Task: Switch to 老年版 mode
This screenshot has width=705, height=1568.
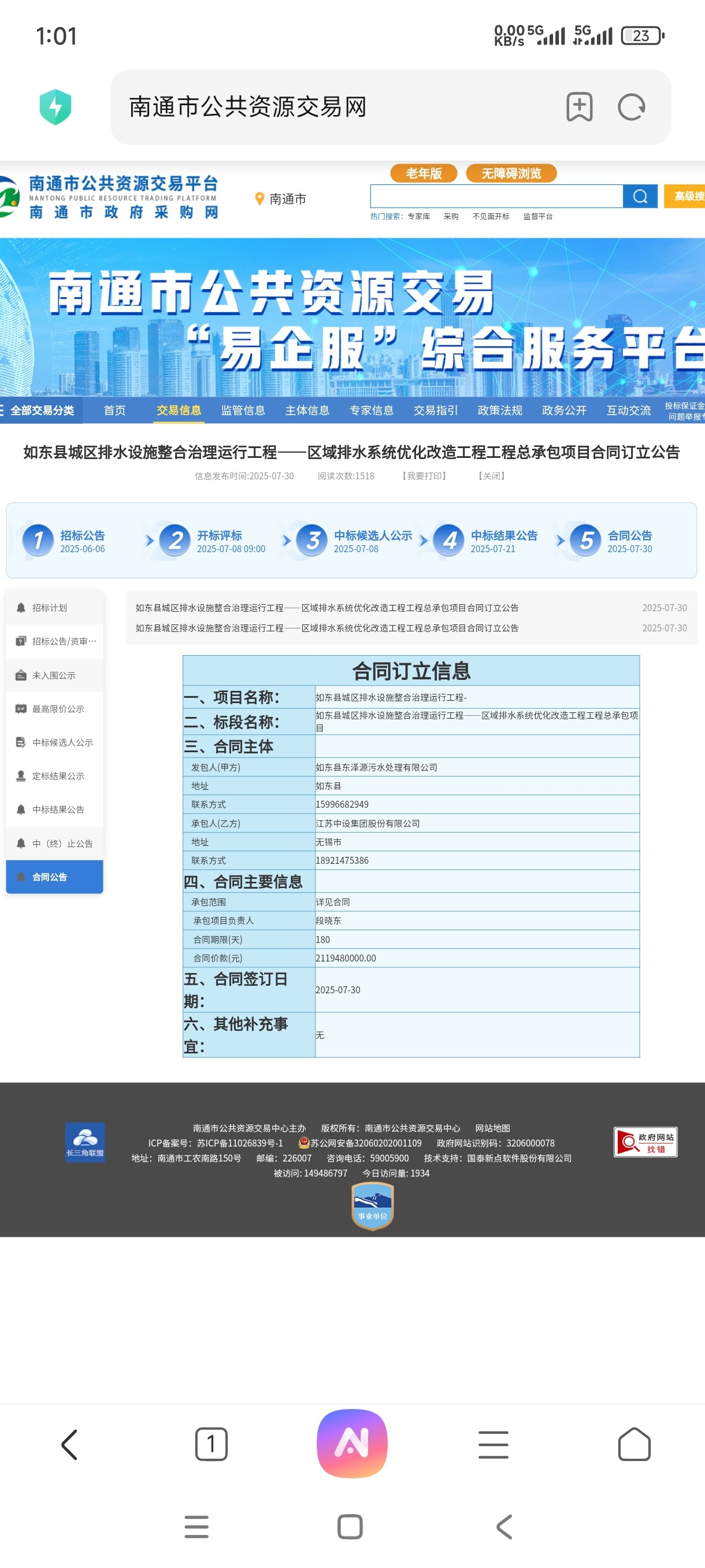Action: click(424, 173)
